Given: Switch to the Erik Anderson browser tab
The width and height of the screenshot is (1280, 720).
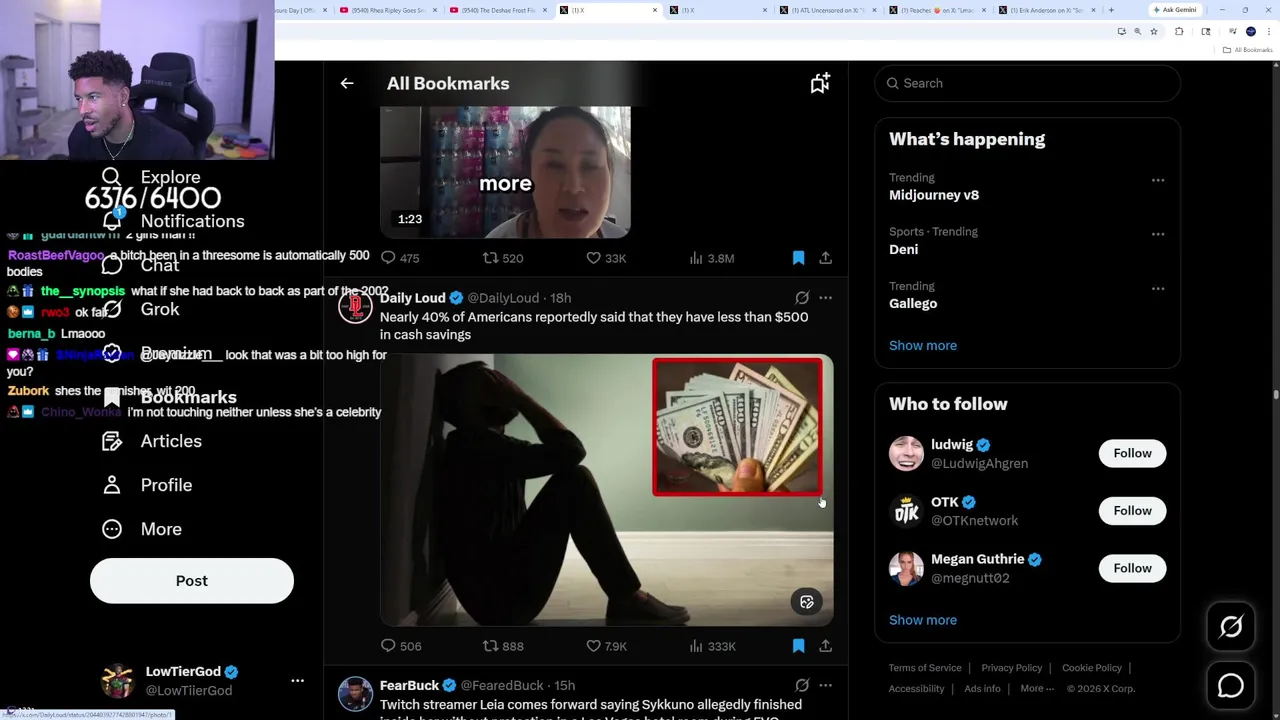Looking at the screenshot, I should [1046, 10].
